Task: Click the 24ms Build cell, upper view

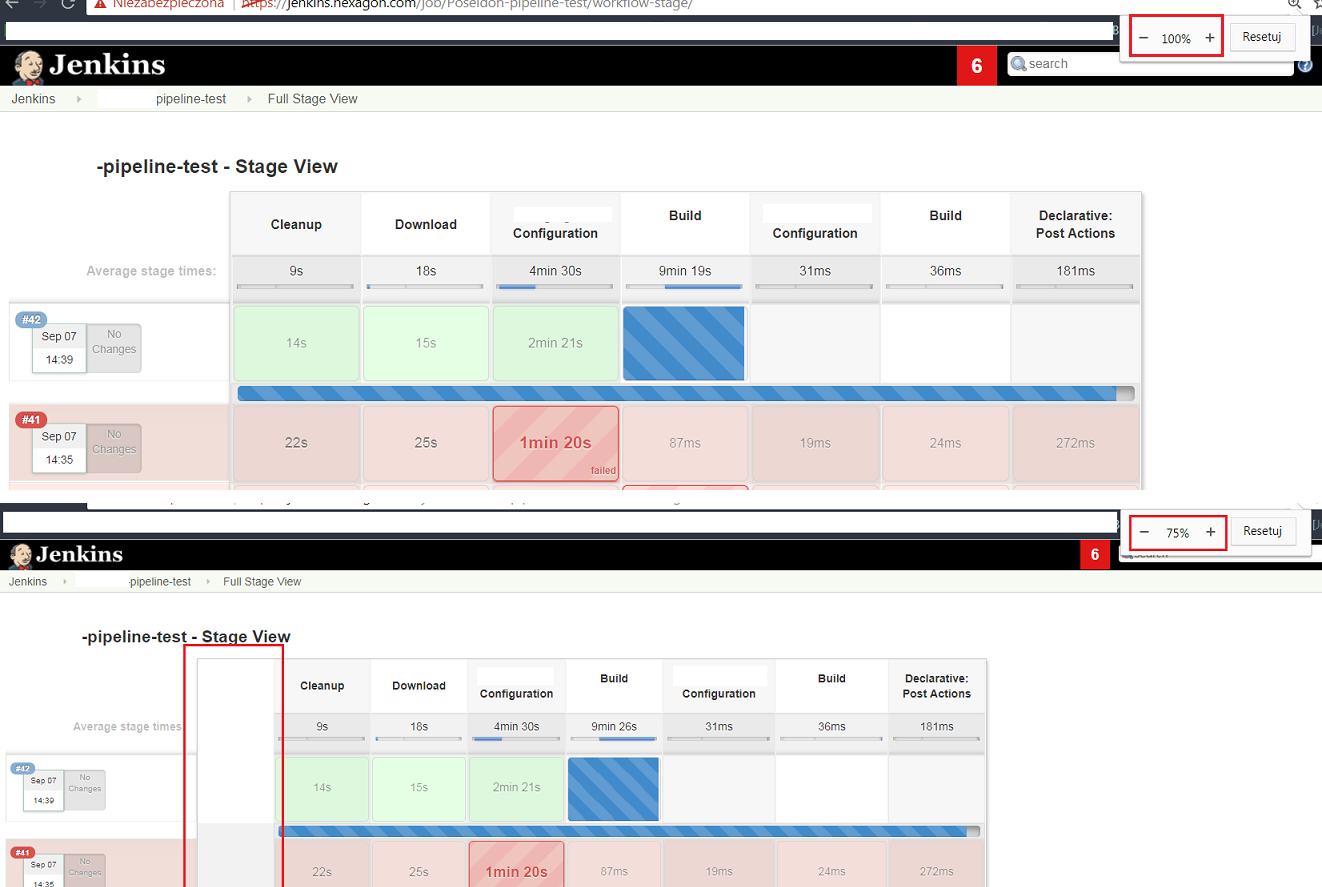Action: click(x=945, y=442)
